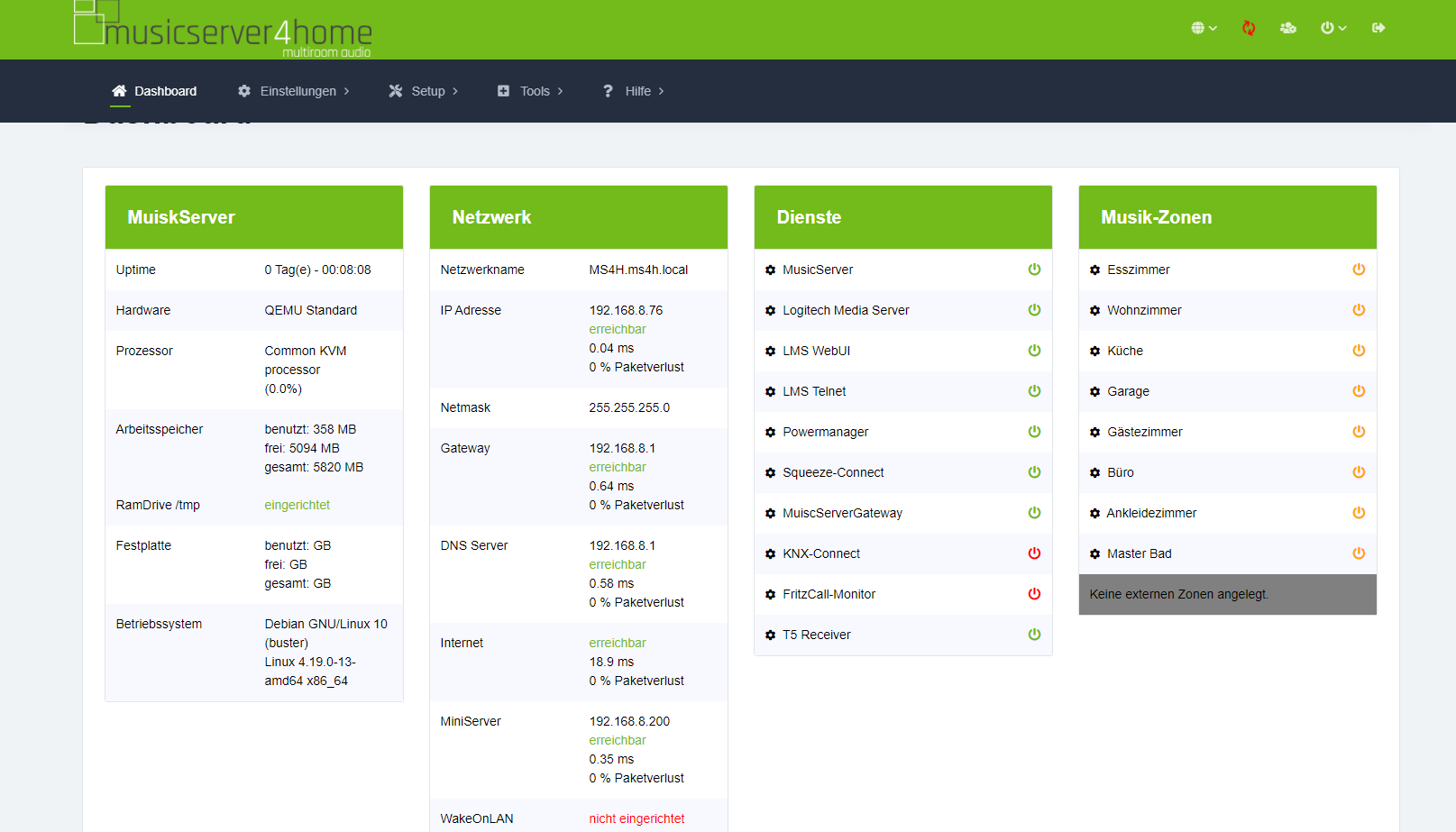Viewport: 1456px width, 832px height.
Task: Toggle the KNX-Connect service power button
Action: click(1034, 553)
